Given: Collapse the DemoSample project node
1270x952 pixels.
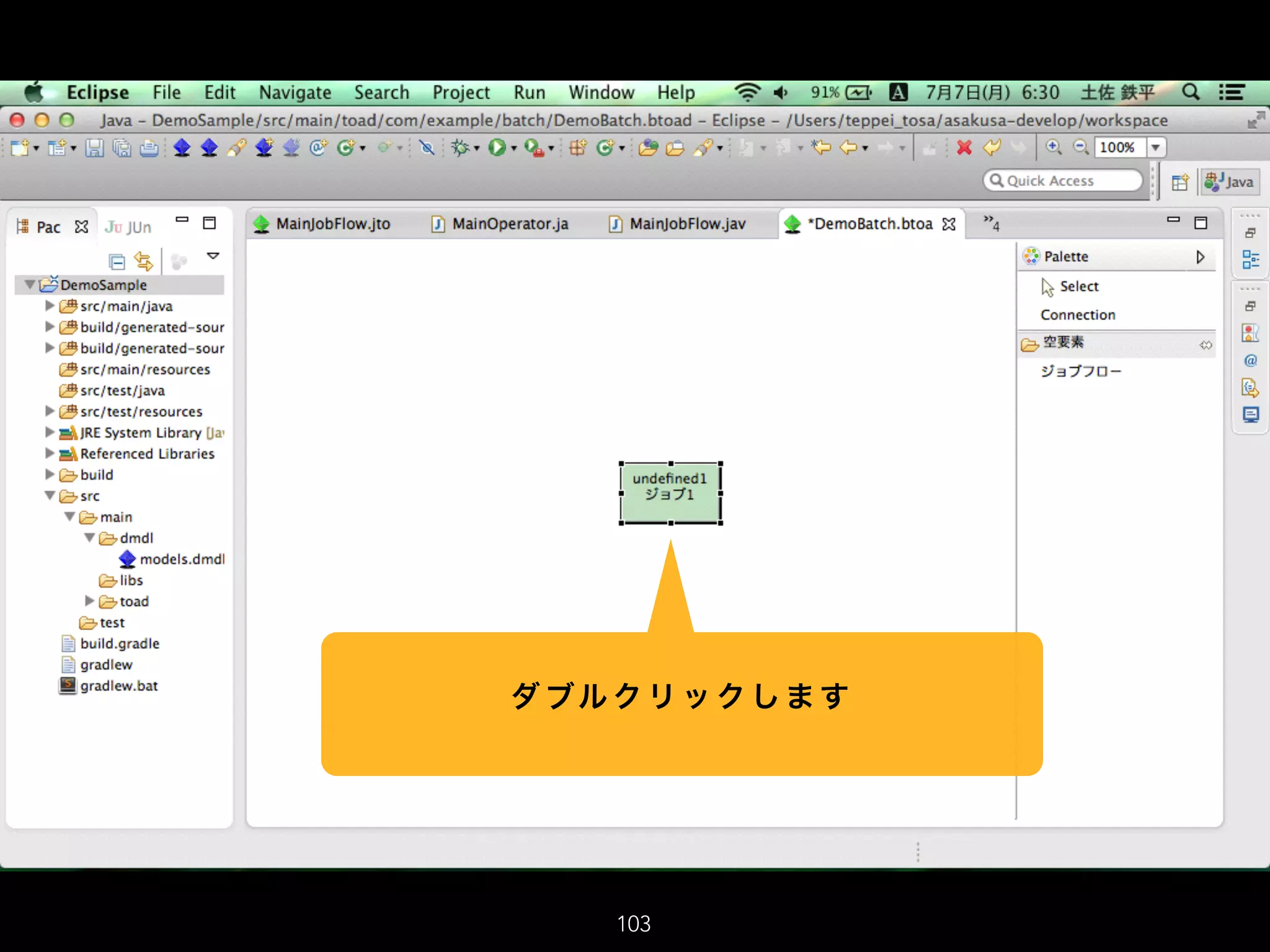Looking at the screenshot, I should pos(29,285).
